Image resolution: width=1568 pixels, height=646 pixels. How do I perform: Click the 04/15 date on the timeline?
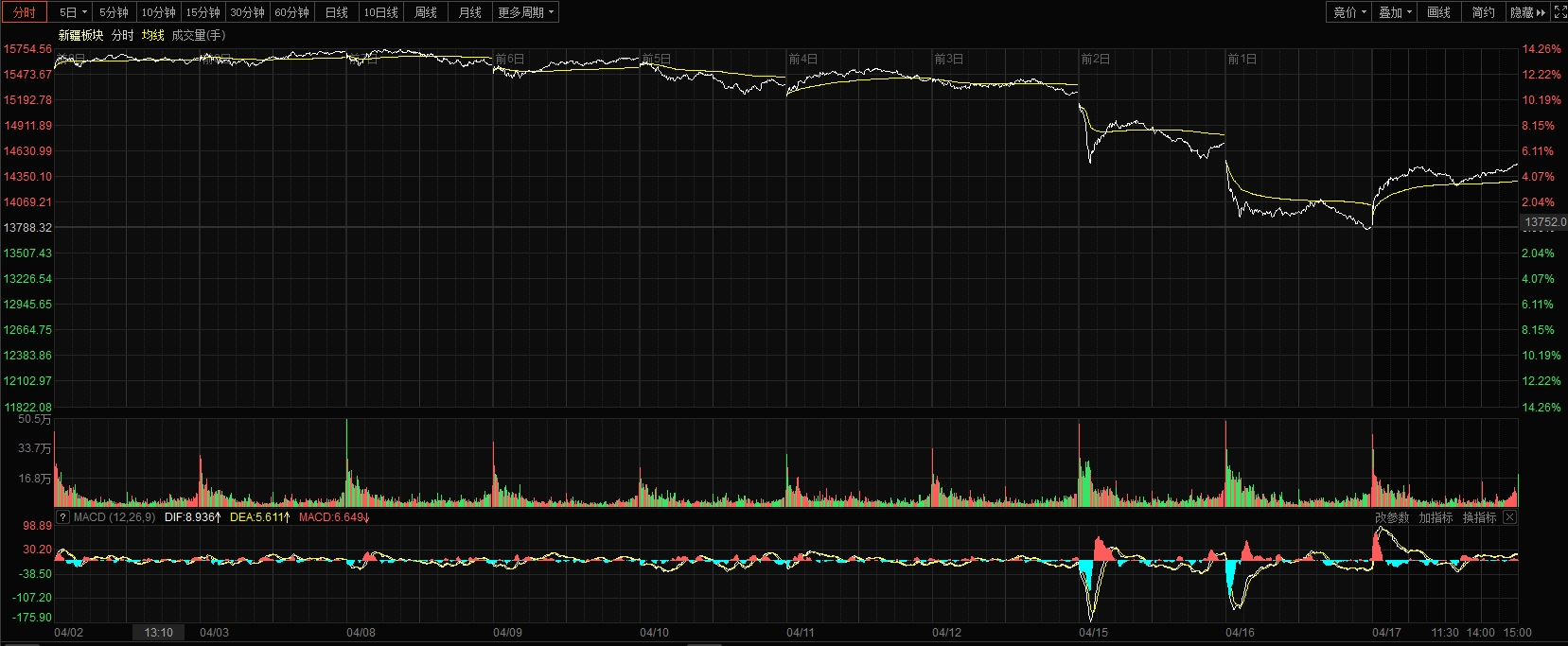pyautogui.click(x=1093, y=633)
